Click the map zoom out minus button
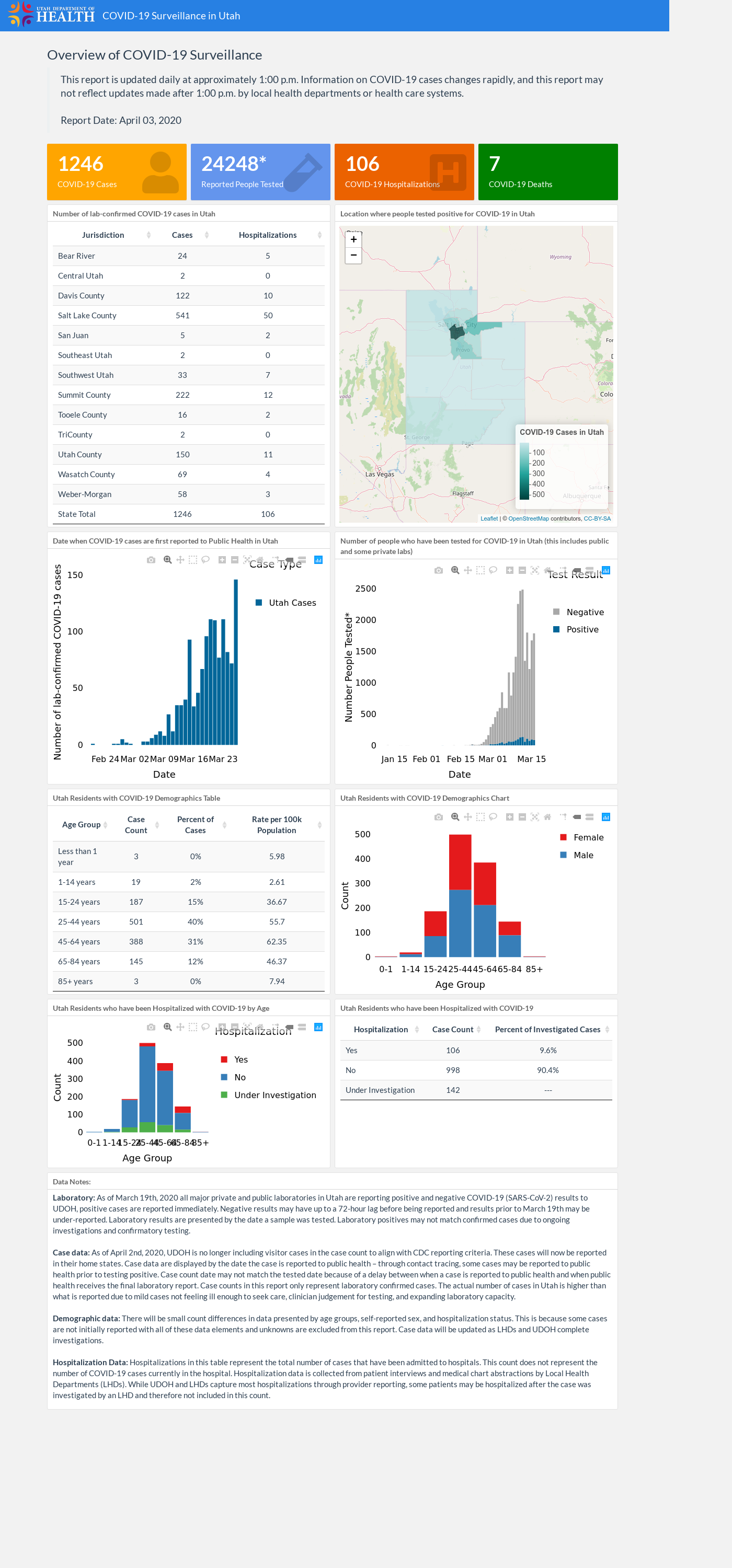This screenshot has width=732, height=1568. pyautogui.click(x=353, y=256)
